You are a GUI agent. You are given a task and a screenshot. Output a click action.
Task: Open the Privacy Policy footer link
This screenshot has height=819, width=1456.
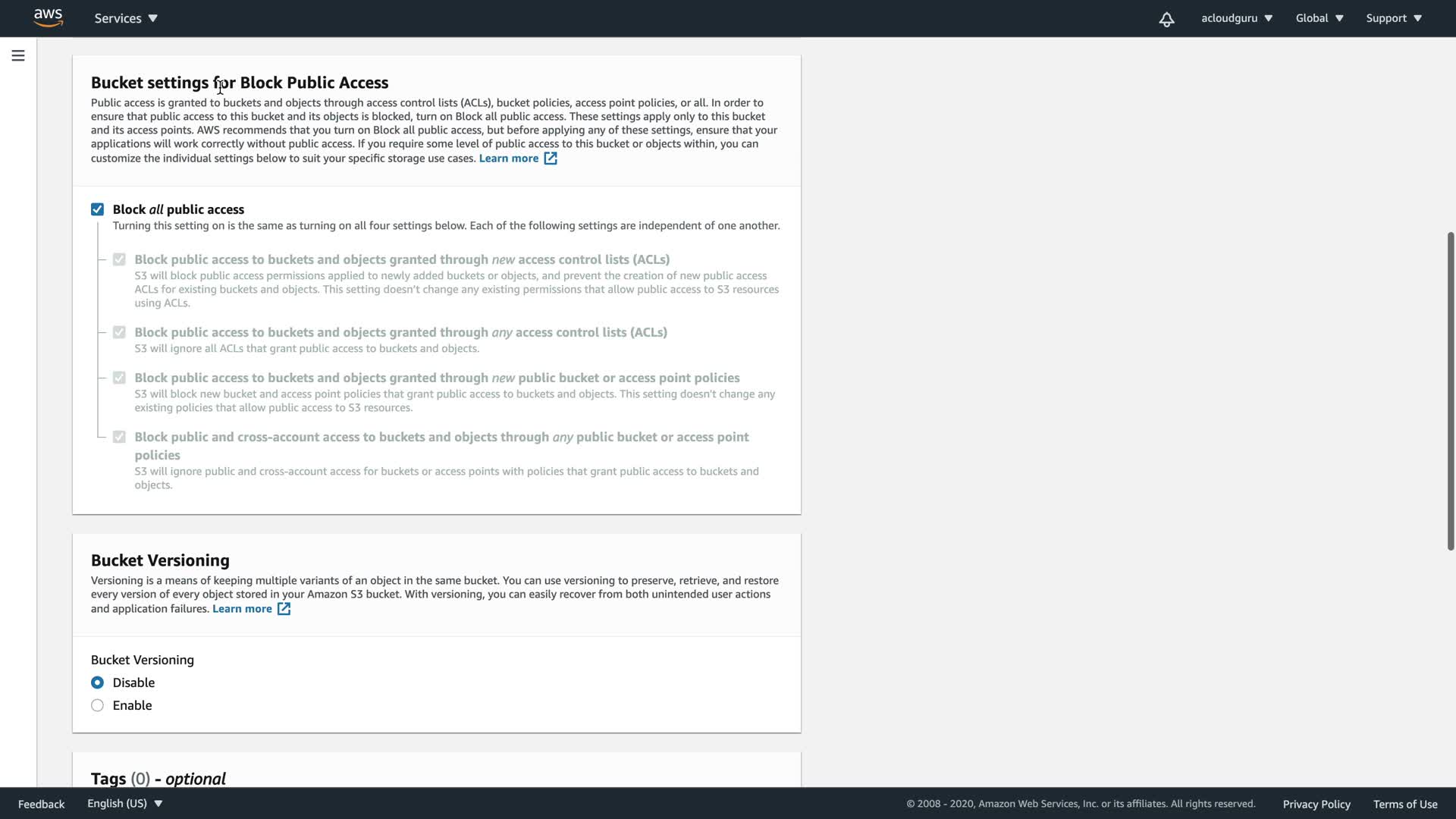click(1316, 804)
